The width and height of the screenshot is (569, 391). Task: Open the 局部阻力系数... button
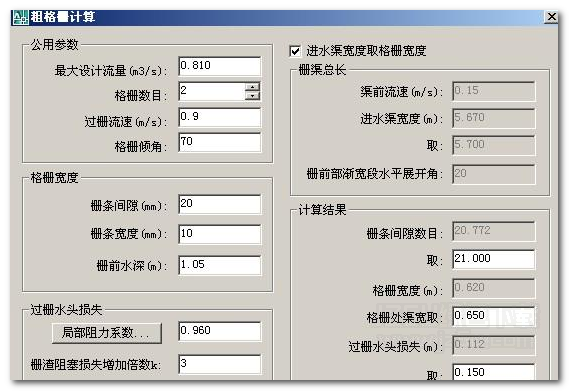(x=107, y=333)
